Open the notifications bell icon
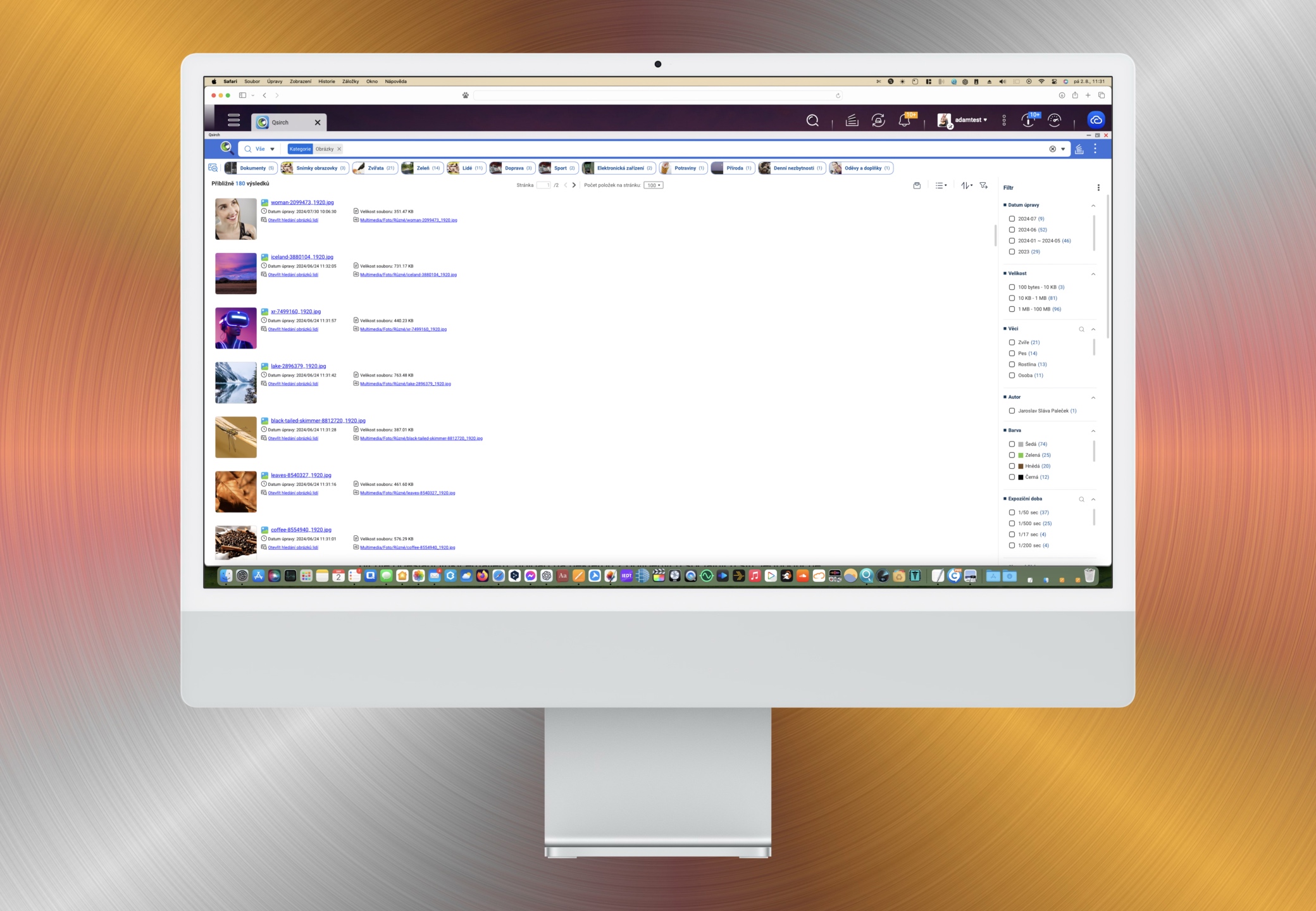 pos(905,120)
